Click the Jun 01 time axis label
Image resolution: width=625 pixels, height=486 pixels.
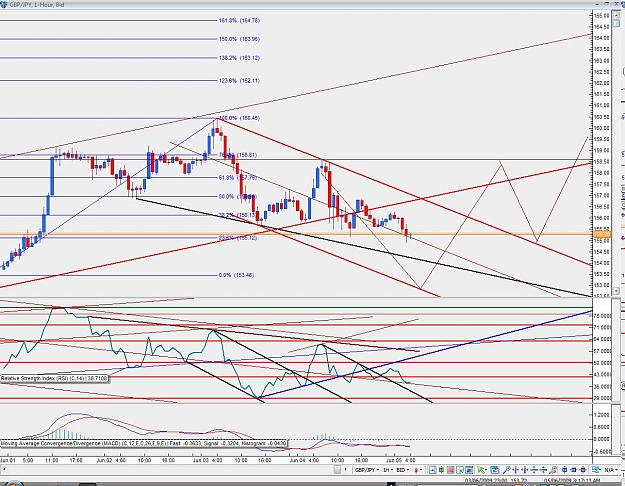[x=8, y=460]
